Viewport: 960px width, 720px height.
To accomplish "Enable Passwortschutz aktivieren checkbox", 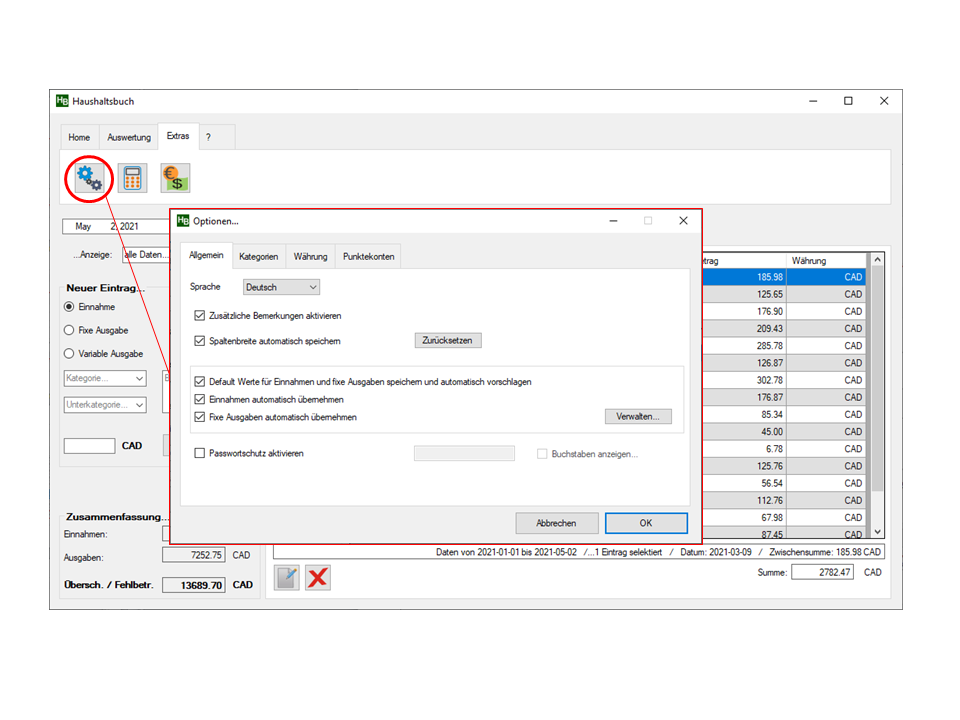I will tap(200, 453).
